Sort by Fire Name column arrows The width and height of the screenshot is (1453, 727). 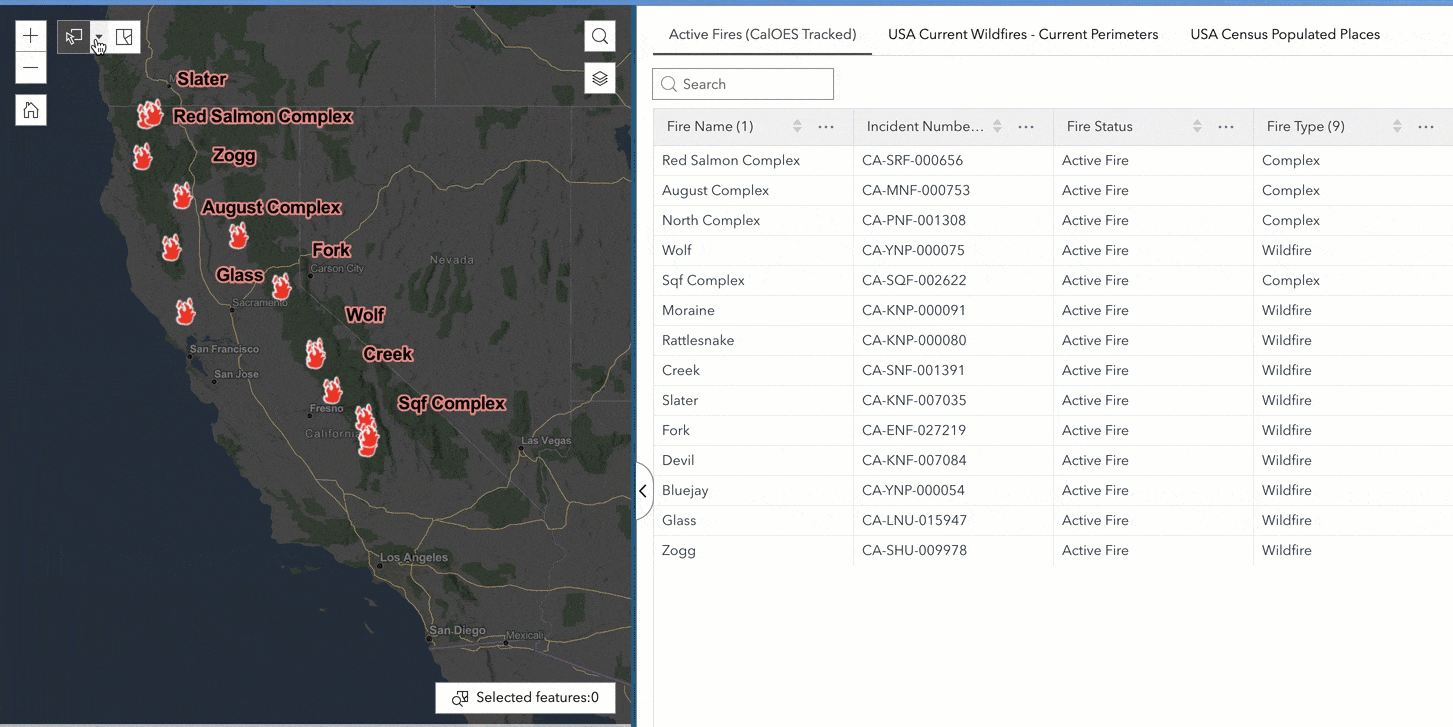797,127
